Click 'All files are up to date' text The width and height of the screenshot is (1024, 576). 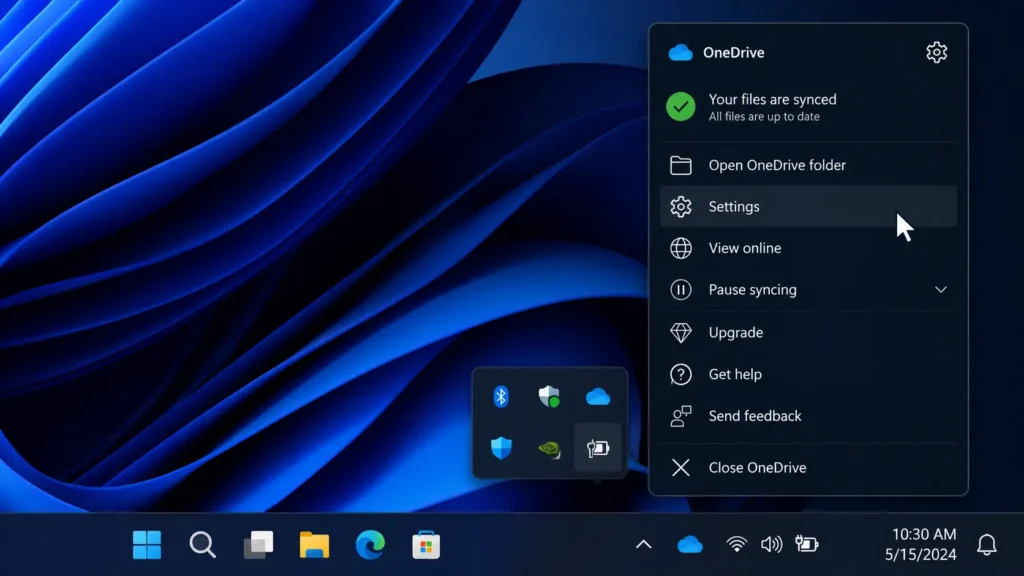click(x=763, y=117)
